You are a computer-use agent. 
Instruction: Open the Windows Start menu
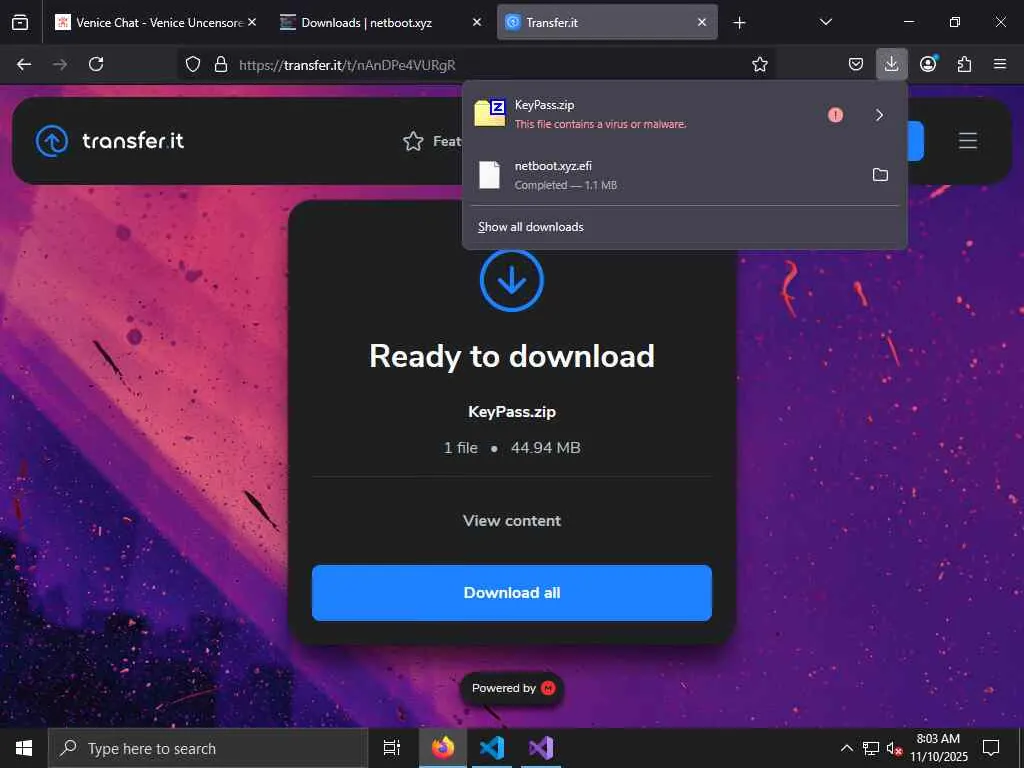tap(24, 748)
